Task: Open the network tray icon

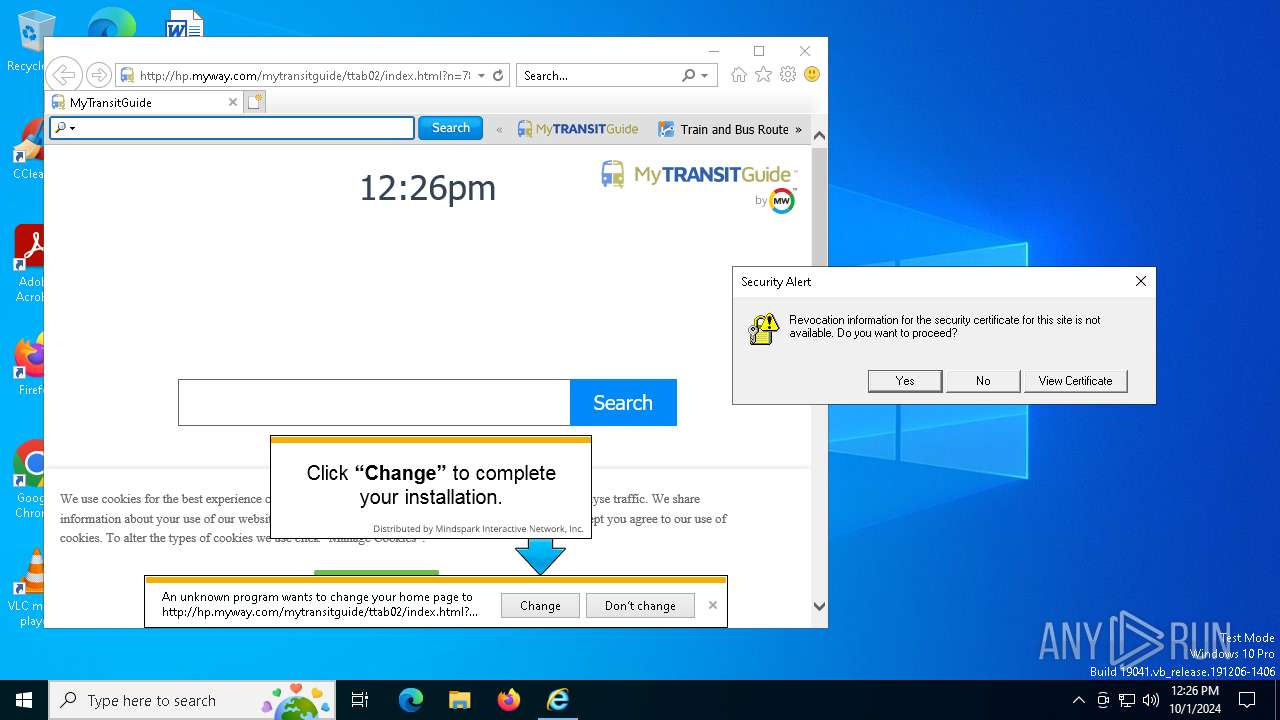Action: coord(1127,700)
